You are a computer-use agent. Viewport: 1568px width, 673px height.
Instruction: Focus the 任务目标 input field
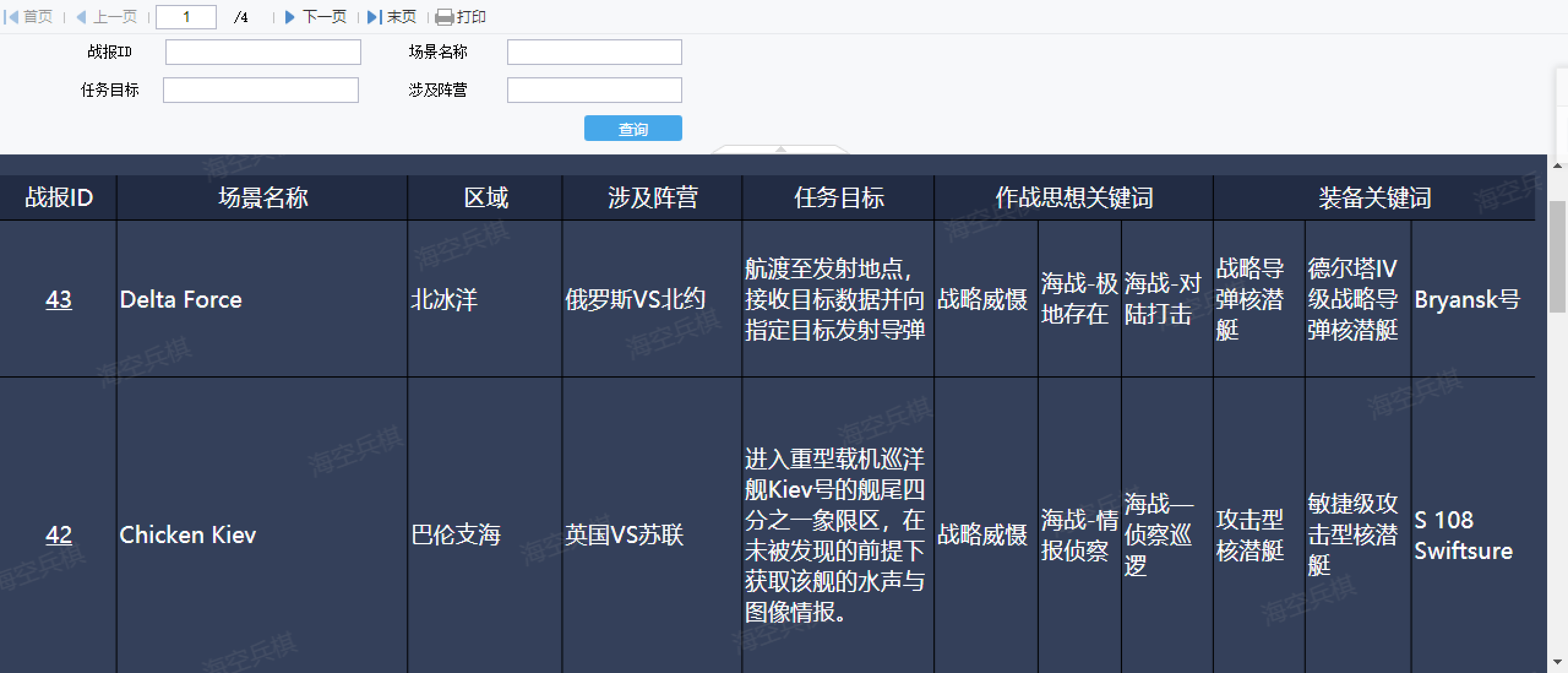click(x=260, y=90)
